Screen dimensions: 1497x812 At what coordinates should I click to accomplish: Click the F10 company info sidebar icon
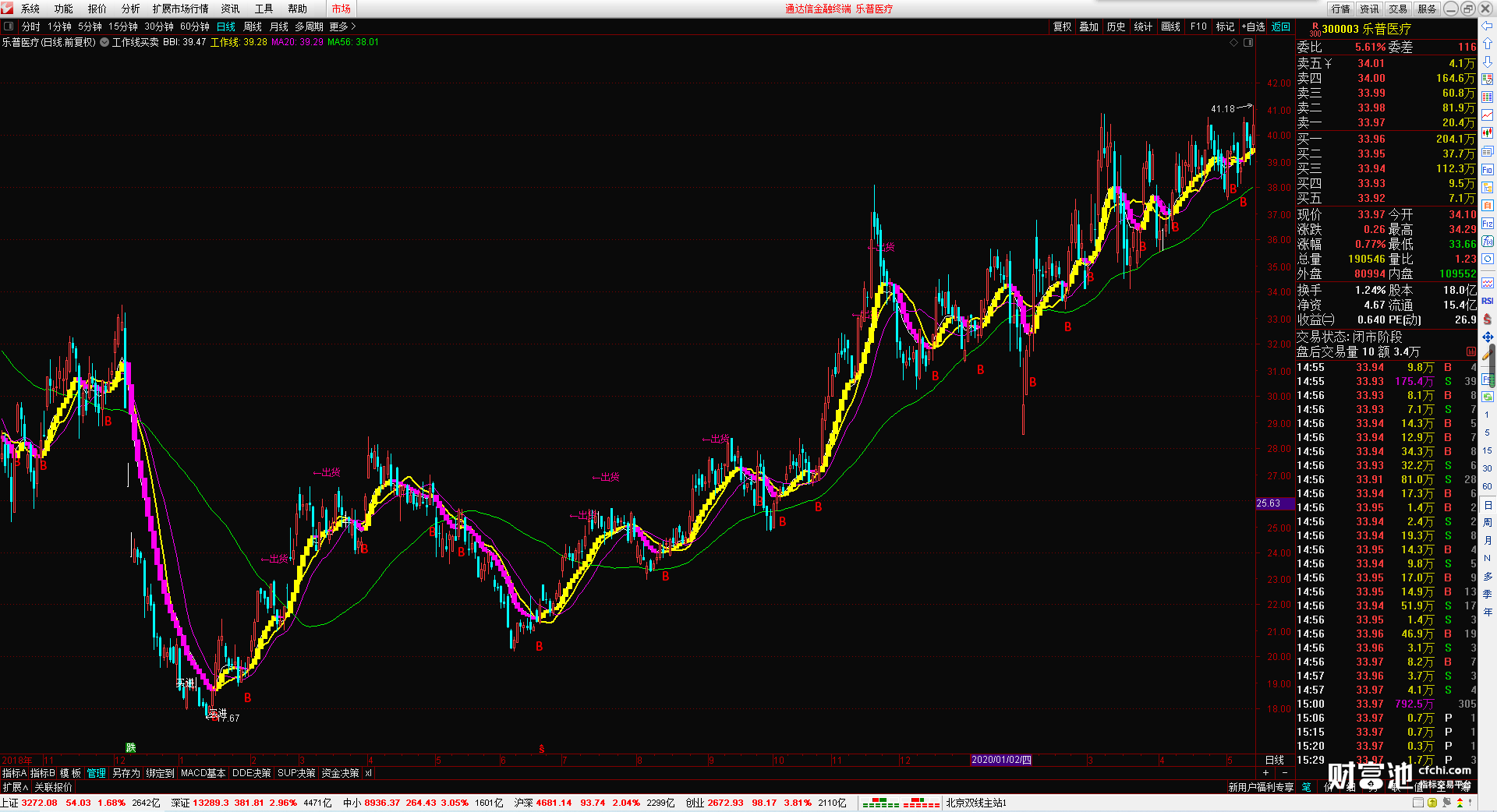[1488, 170]
